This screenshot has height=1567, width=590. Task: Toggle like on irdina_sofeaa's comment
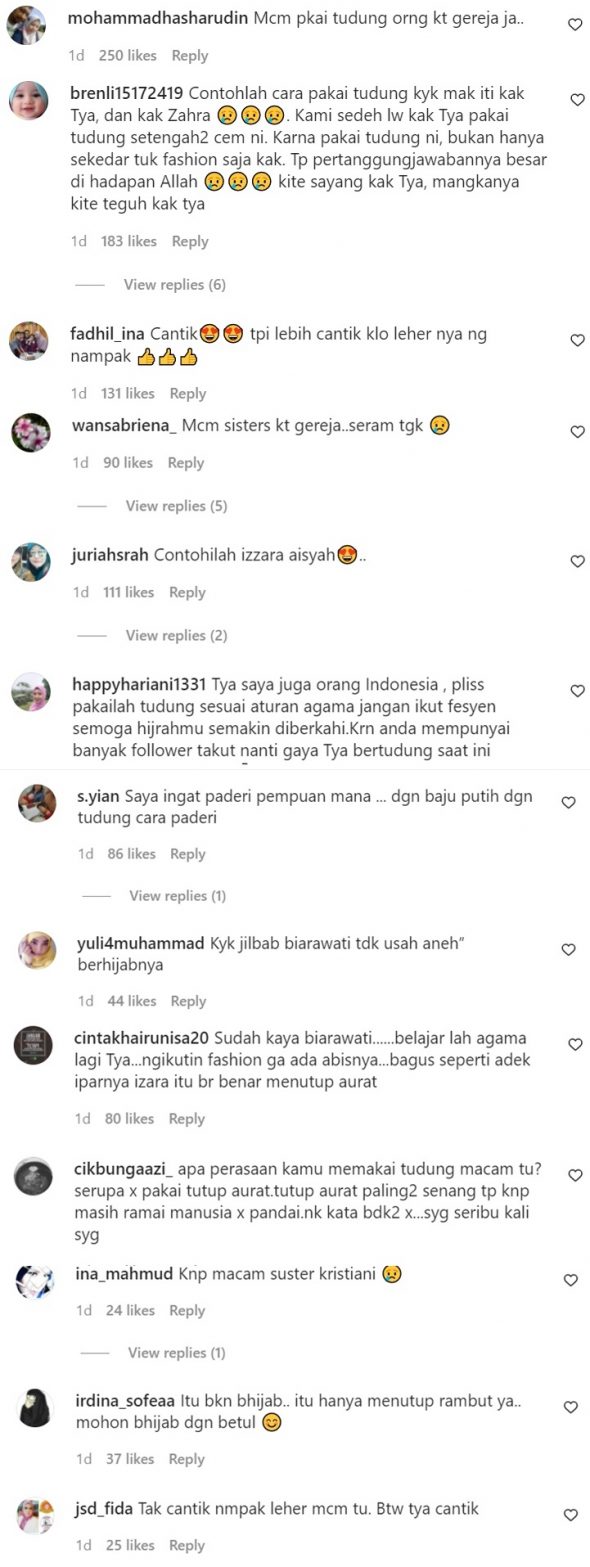click(x=570, y=1407)
